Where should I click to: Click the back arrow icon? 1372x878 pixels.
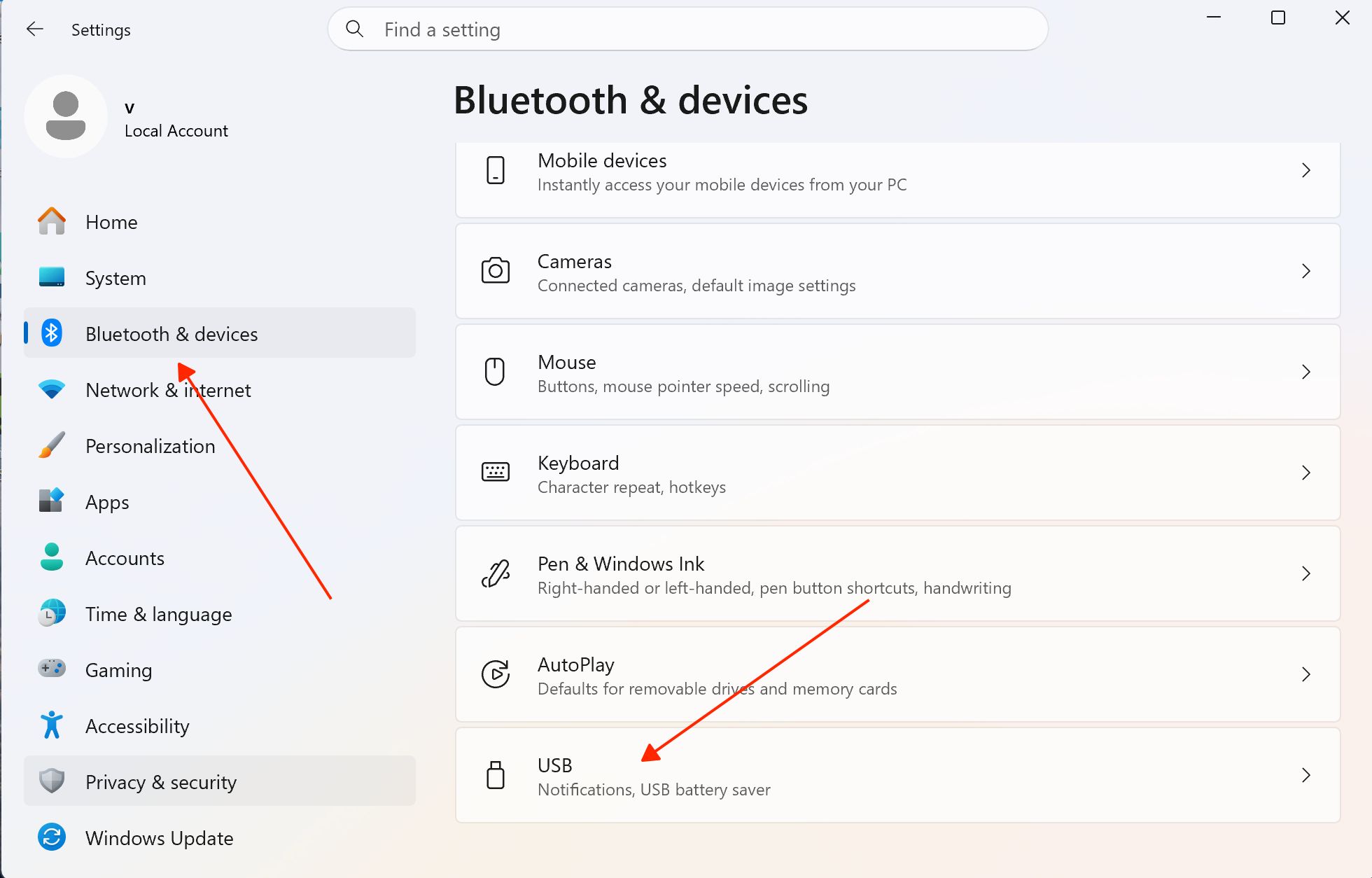pyautogui.click(x=35, y=29)
